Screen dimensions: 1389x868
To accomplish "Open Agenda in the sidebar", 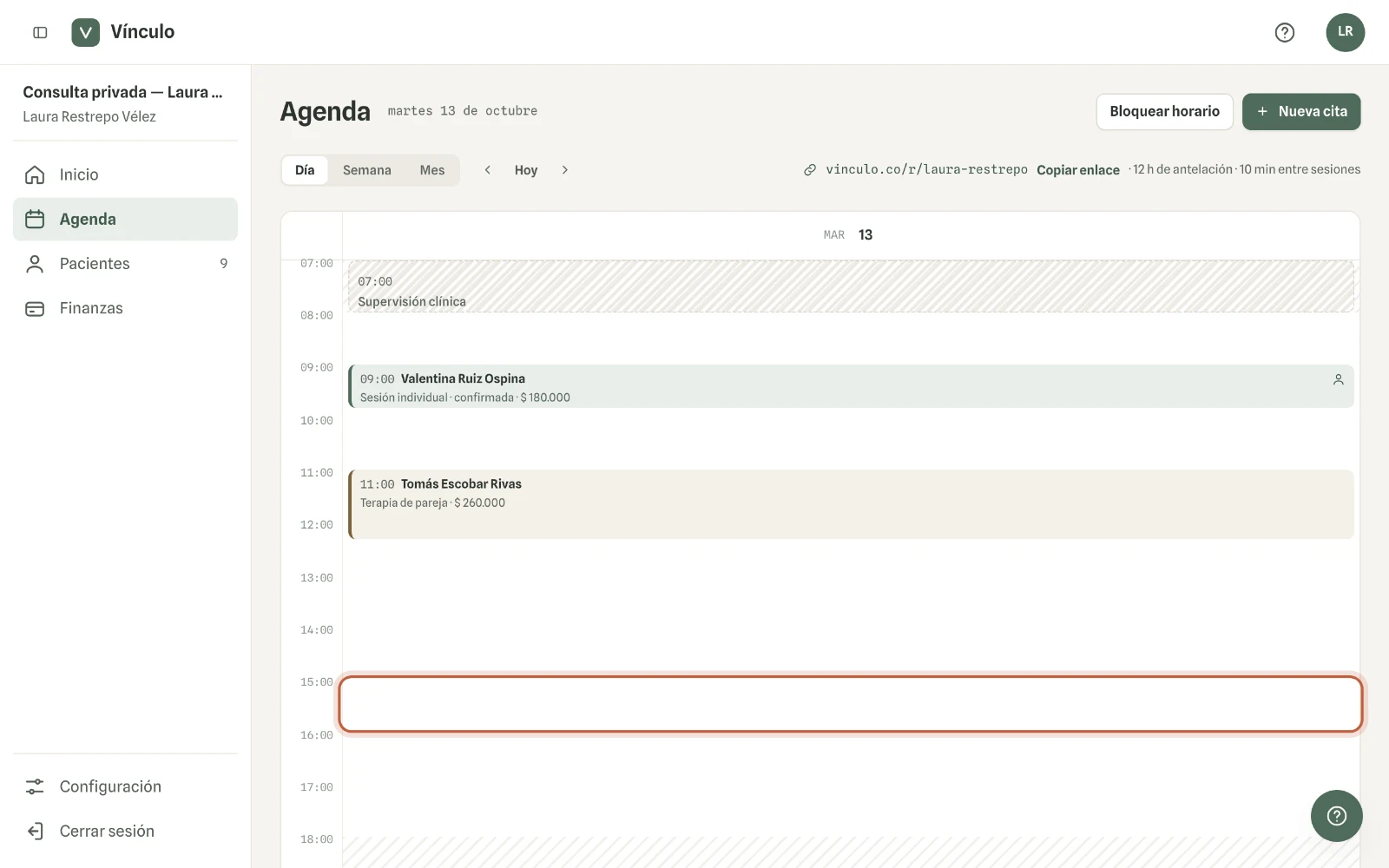I will [x=125, y=219].
